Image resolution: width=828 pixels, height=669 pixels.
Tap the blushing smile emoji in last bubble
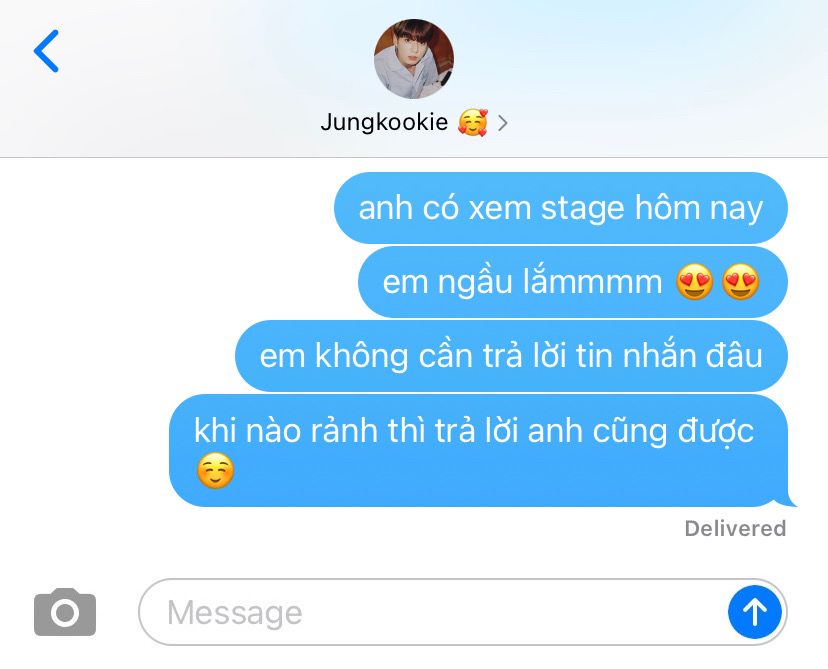pos(215,470)
